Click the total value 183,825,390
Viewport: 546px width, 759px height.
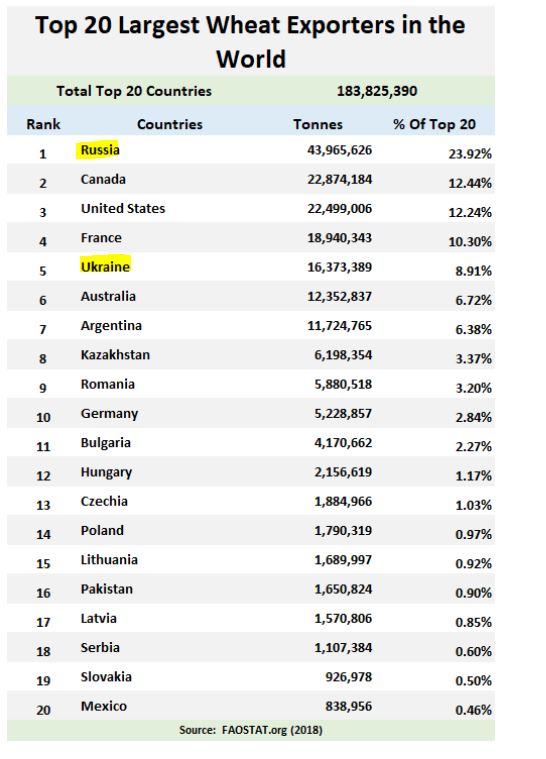pyautogui.click(x=377, y=91)
